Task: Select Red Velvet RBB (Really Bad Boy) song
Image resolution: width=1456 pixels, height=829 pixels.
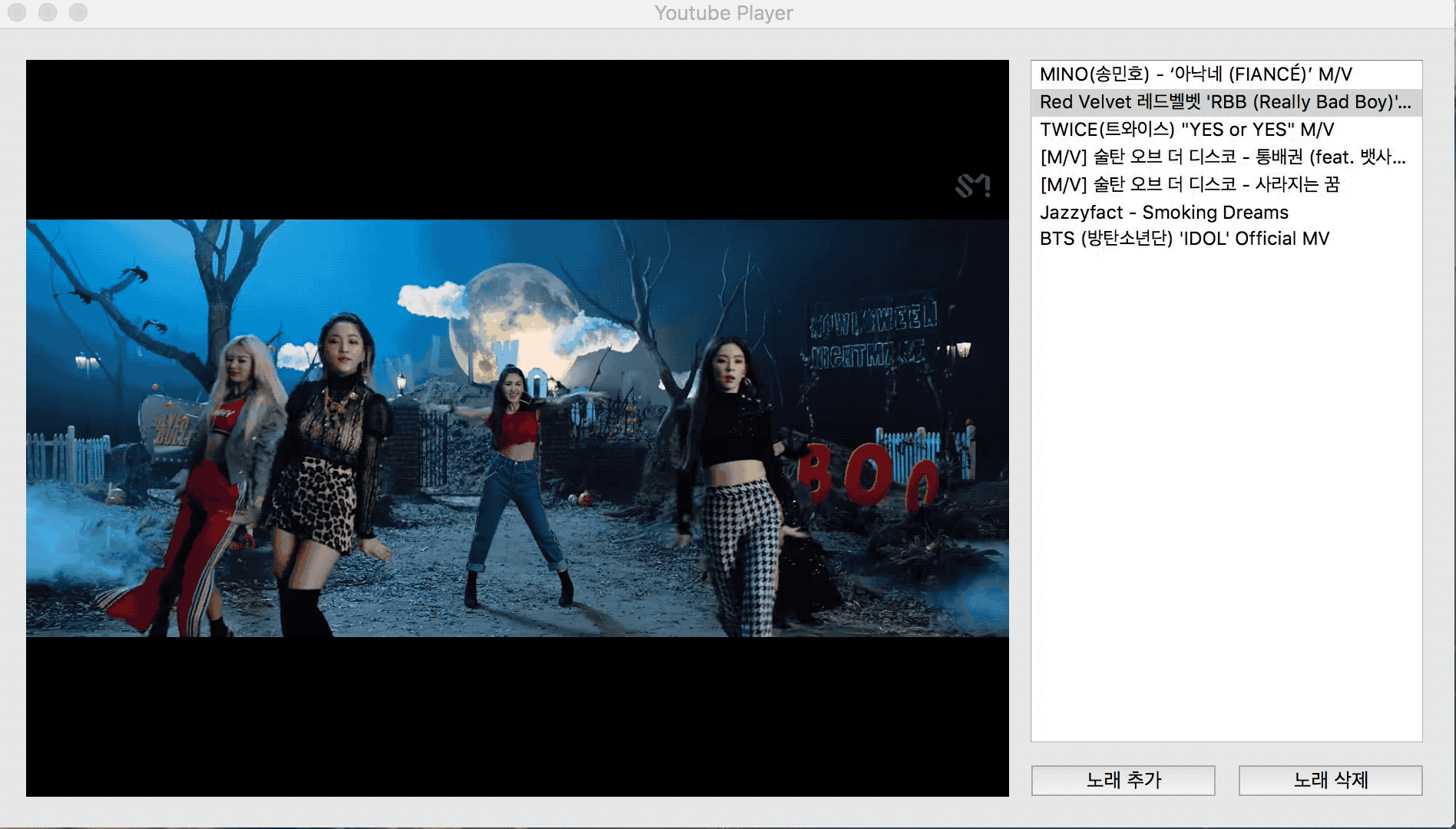Action: pos(1226,102)
